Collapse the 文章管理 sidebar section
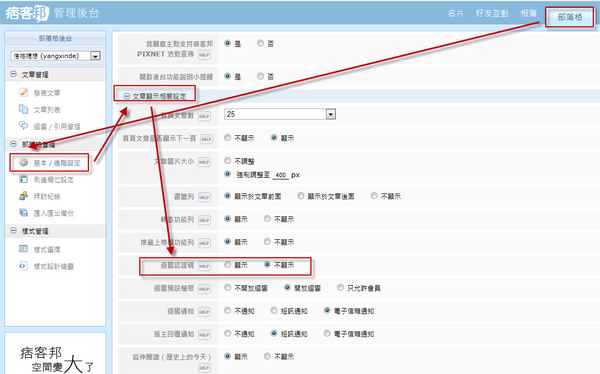 (13, 74)
